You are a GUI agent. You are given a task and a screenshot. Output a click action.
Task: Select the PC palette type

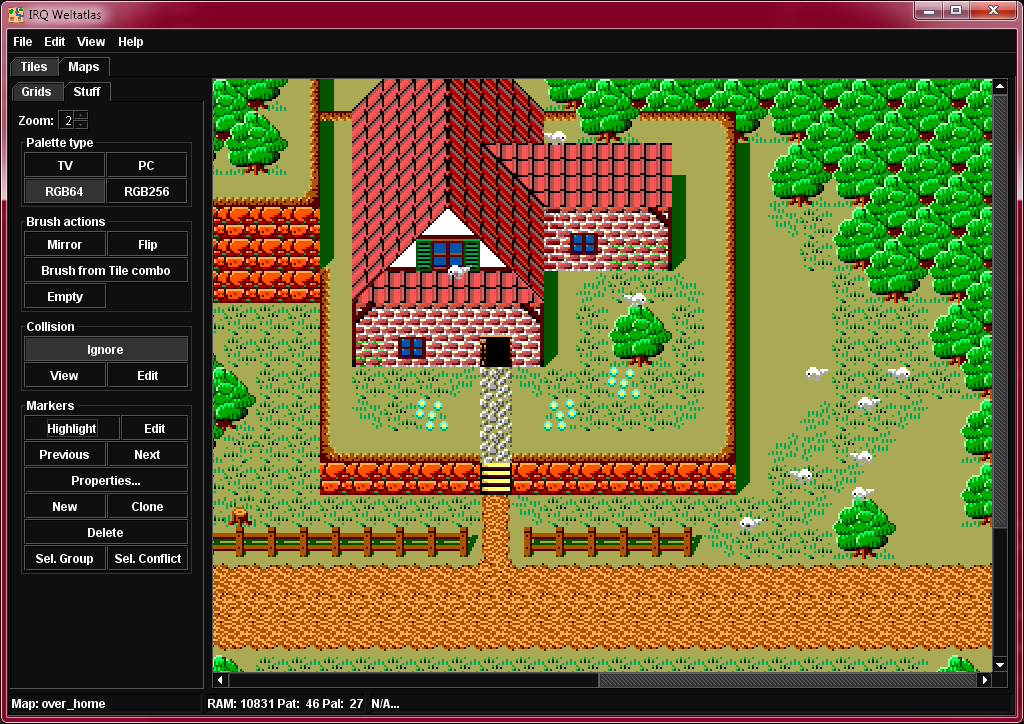[146, 166]
